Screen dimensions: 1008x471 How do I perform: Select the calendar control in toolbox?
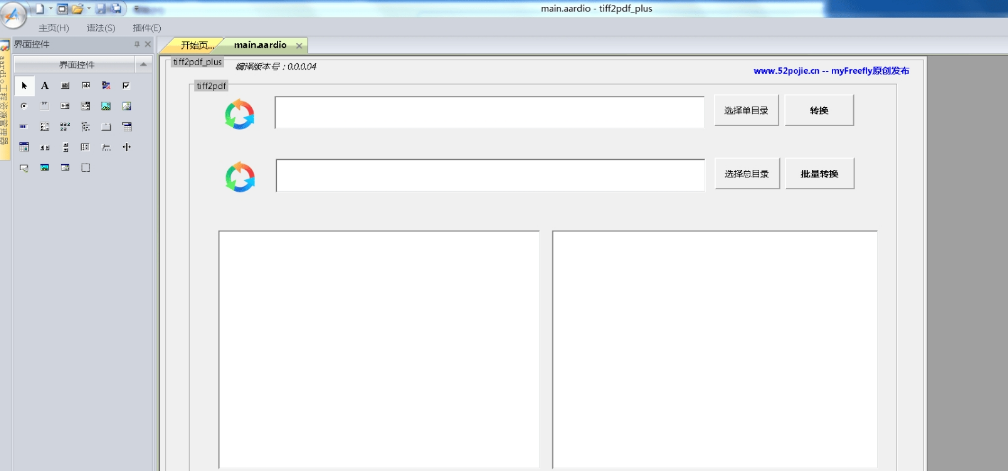pos(24,147)
